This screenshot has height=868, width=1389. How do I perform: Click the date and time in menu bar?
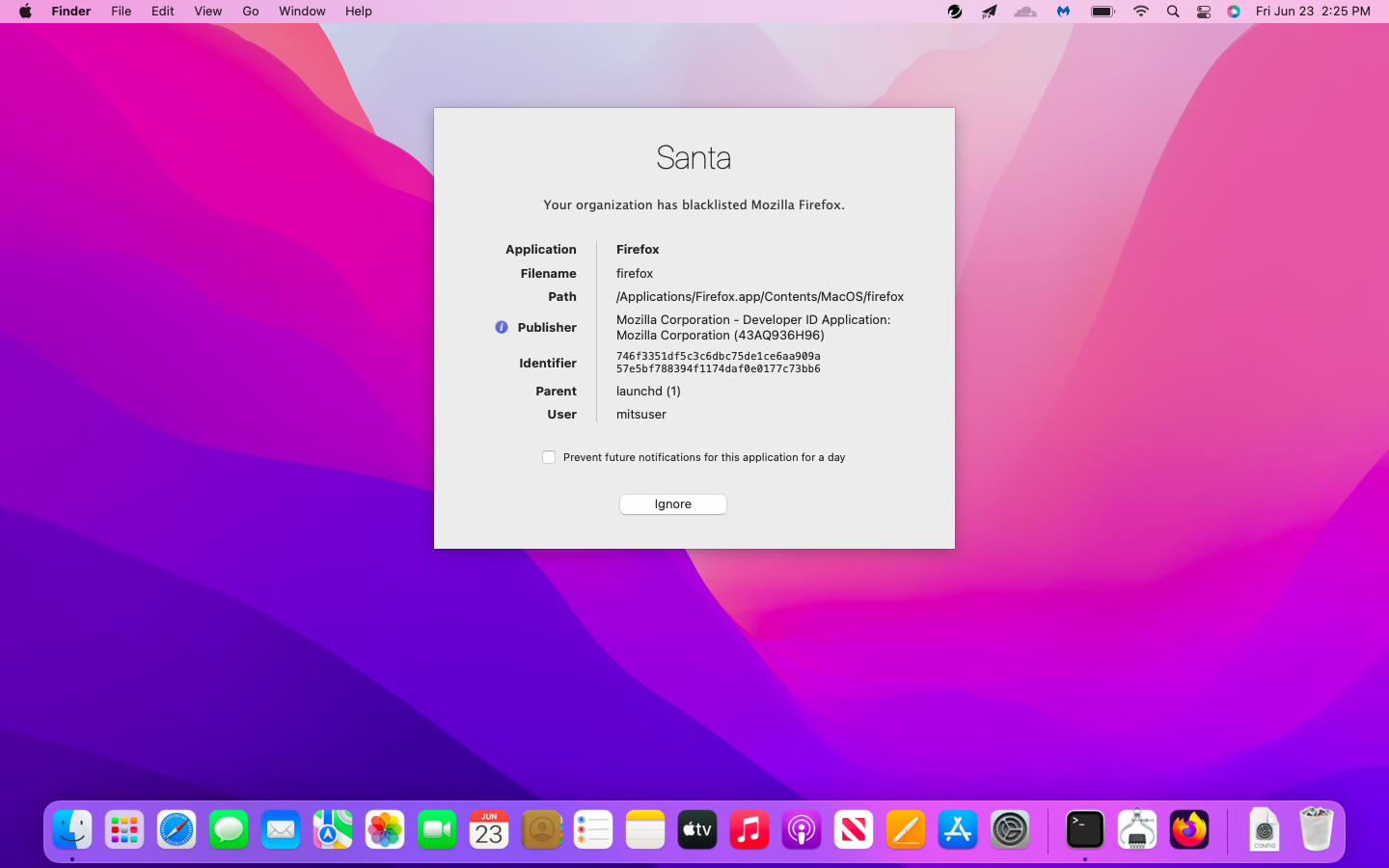1313,12
